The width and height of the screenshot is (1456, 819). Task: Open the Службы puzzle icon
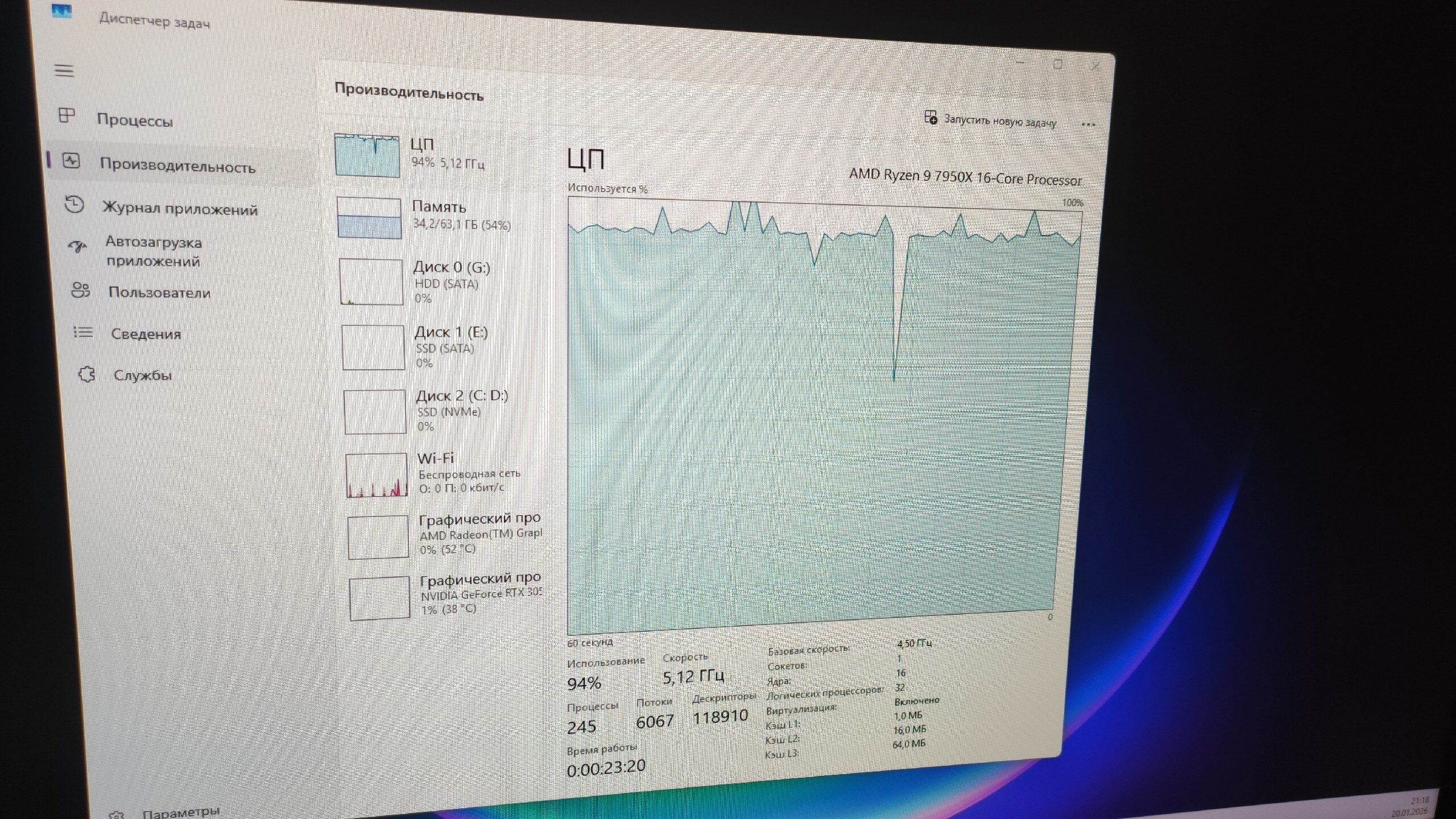click(x=86, y=374)
